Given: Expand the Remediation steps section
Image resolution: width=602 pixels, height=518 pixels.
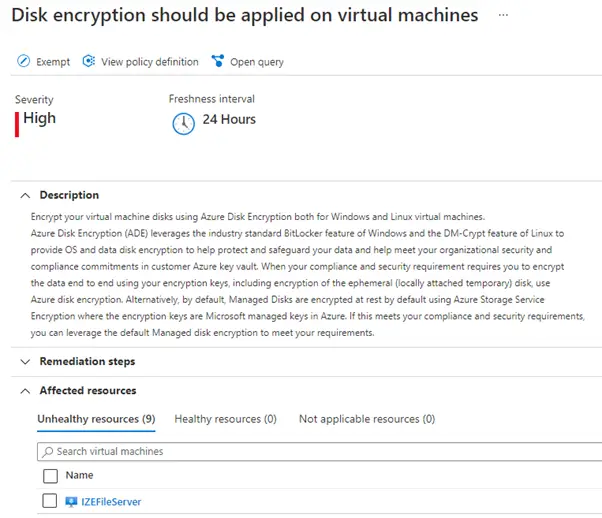Looking at the screenshot, I should (24, 361).
